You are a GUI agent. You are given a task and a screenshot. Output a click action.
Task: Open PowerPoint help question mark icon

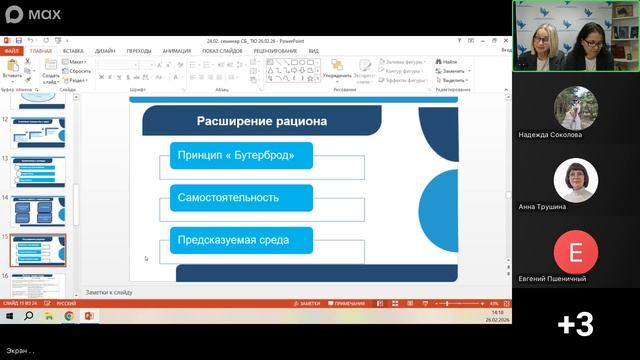point(459,41)
